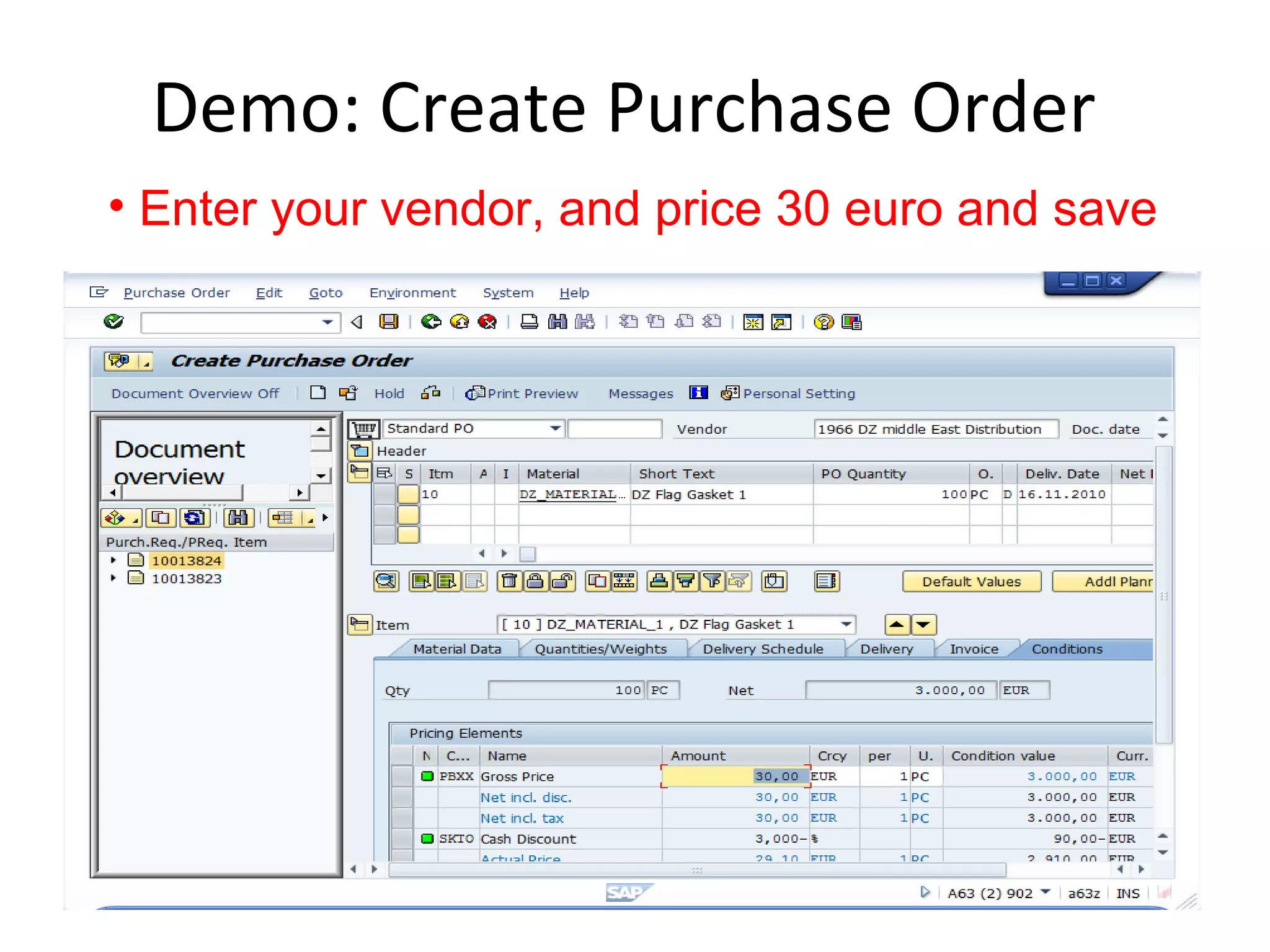Click the Personal Setting button

(788, 393)
